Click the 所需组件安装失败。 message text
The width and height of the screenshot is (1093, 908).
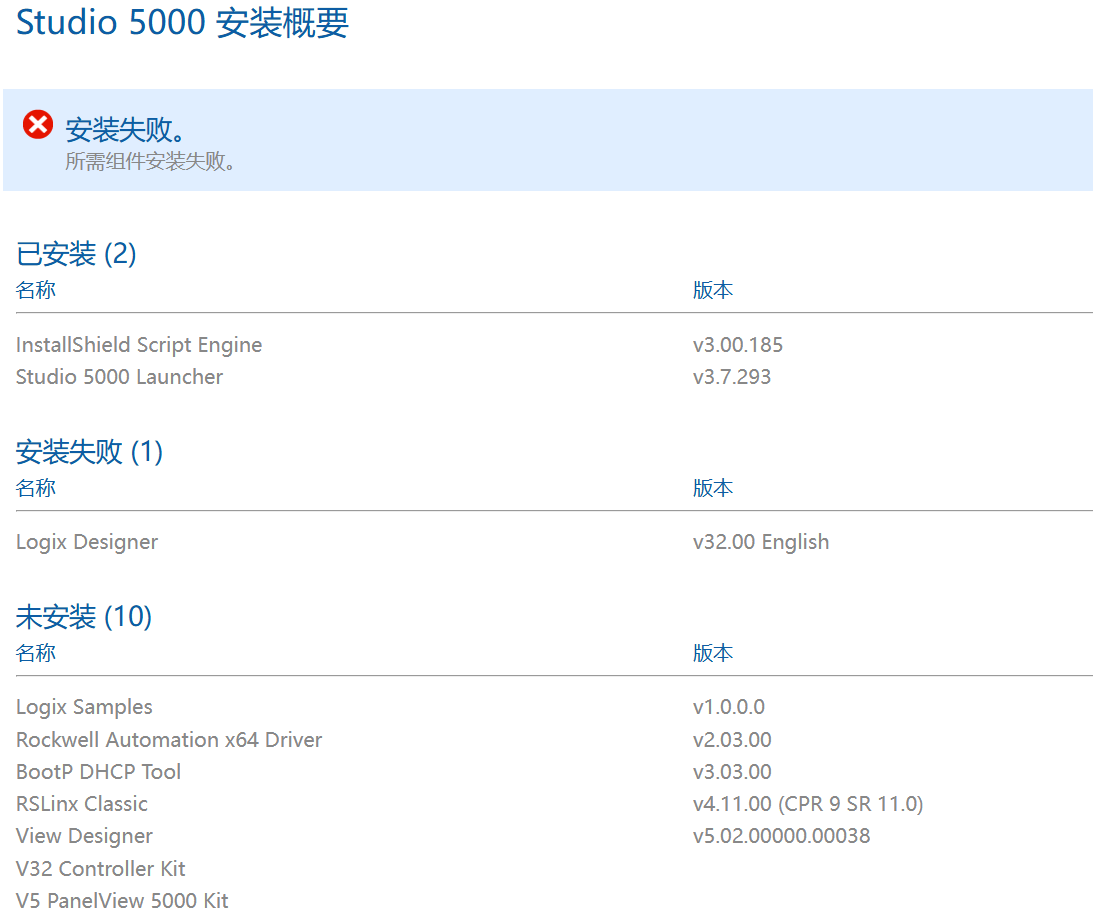[151, 161]
